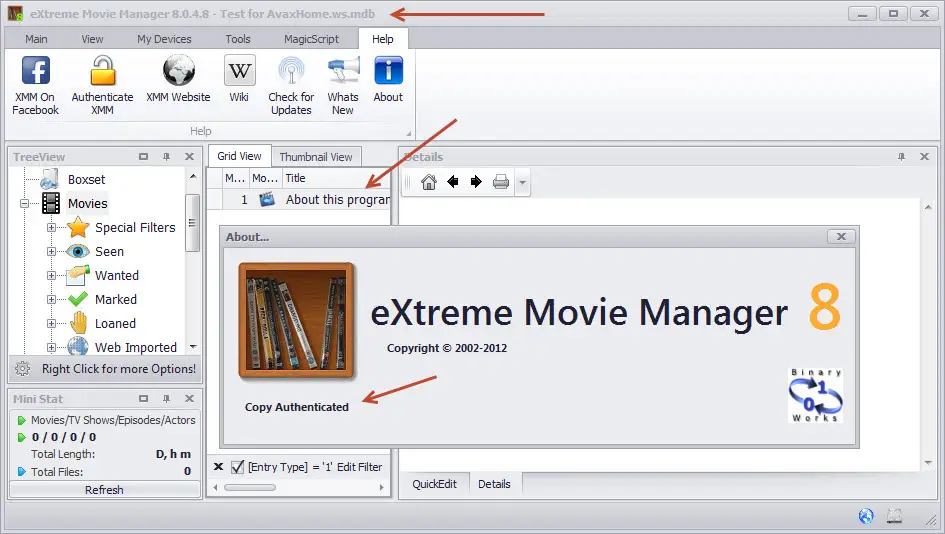Open the Help group dialog launcher

click(409, 134)
